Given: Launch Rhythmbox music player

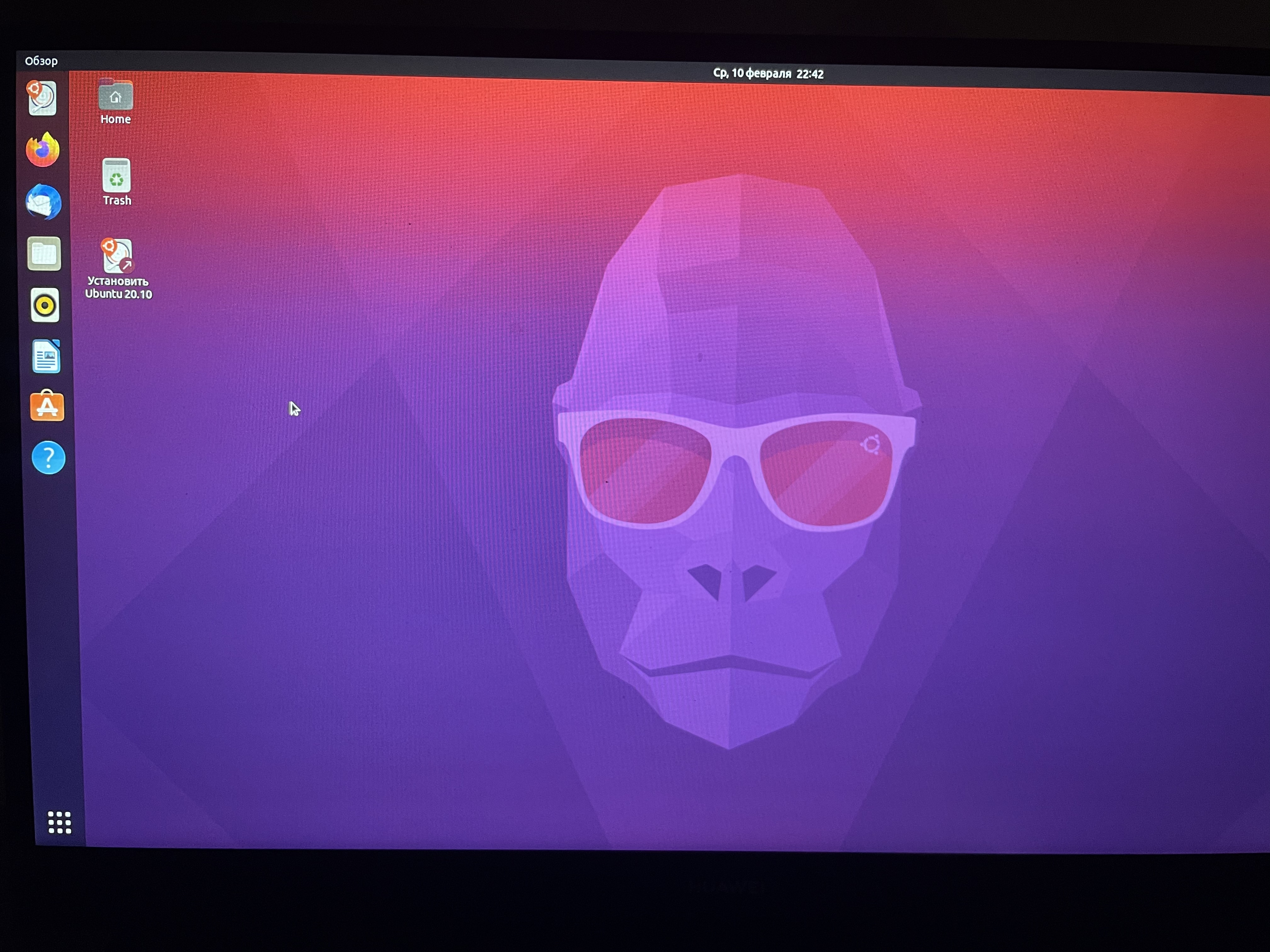Looking at the screenshot, I should point(45,305).
